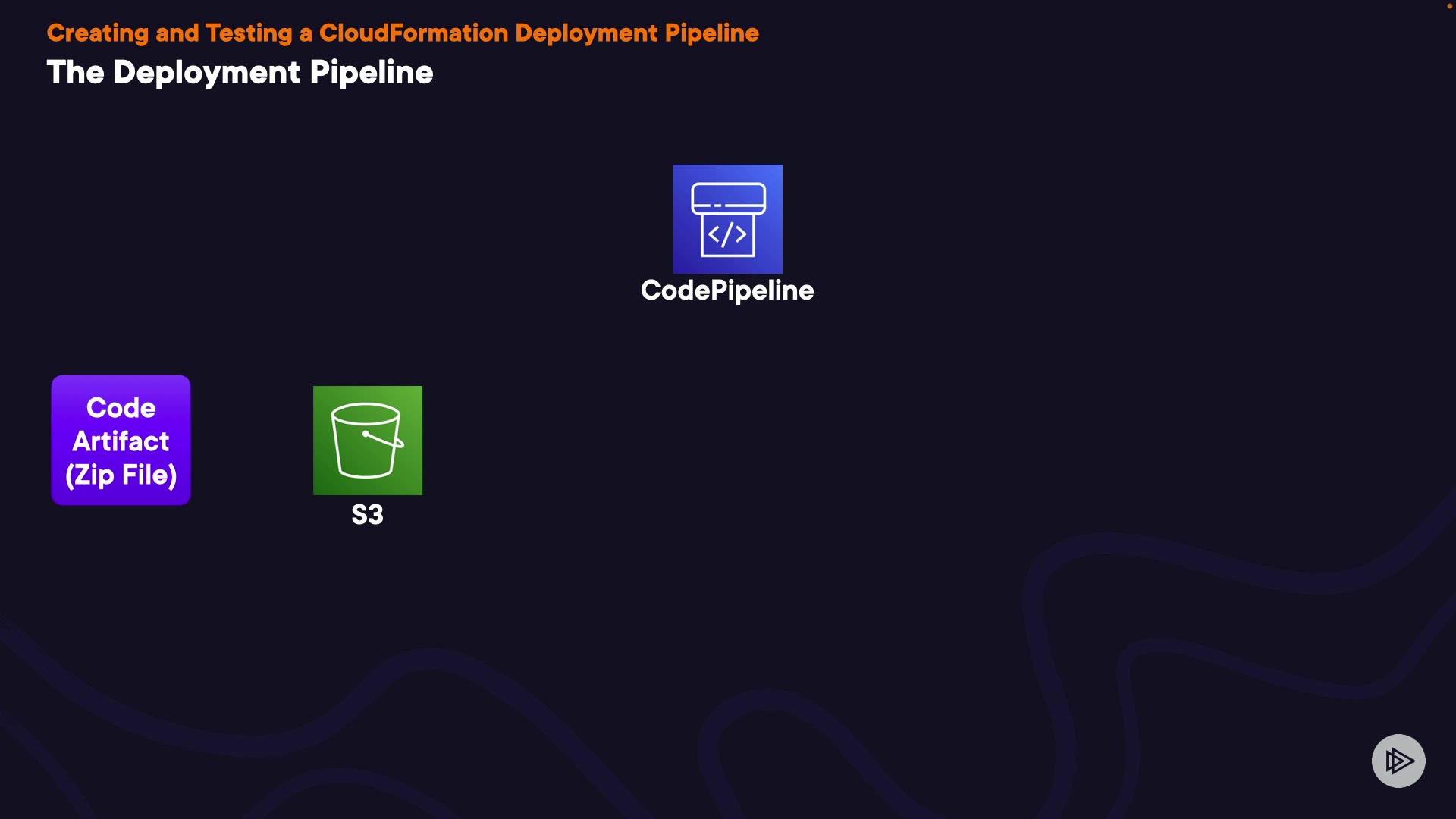Click "Pipeline" in the white heading
The width and height of the screenshot is (1456, 819).
(x=371, y=73)
